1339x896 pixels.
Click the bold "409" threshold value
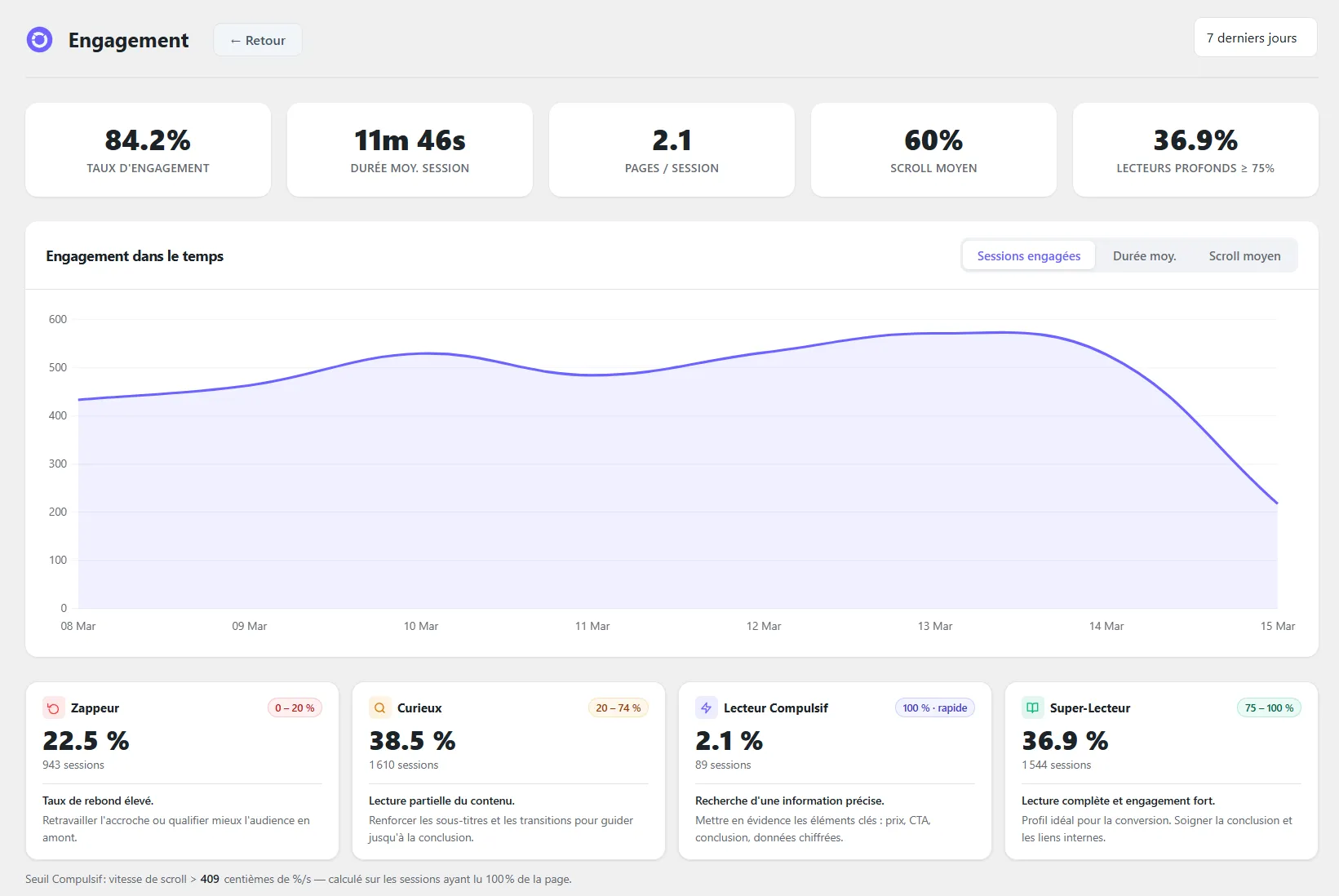coord(210,879)
